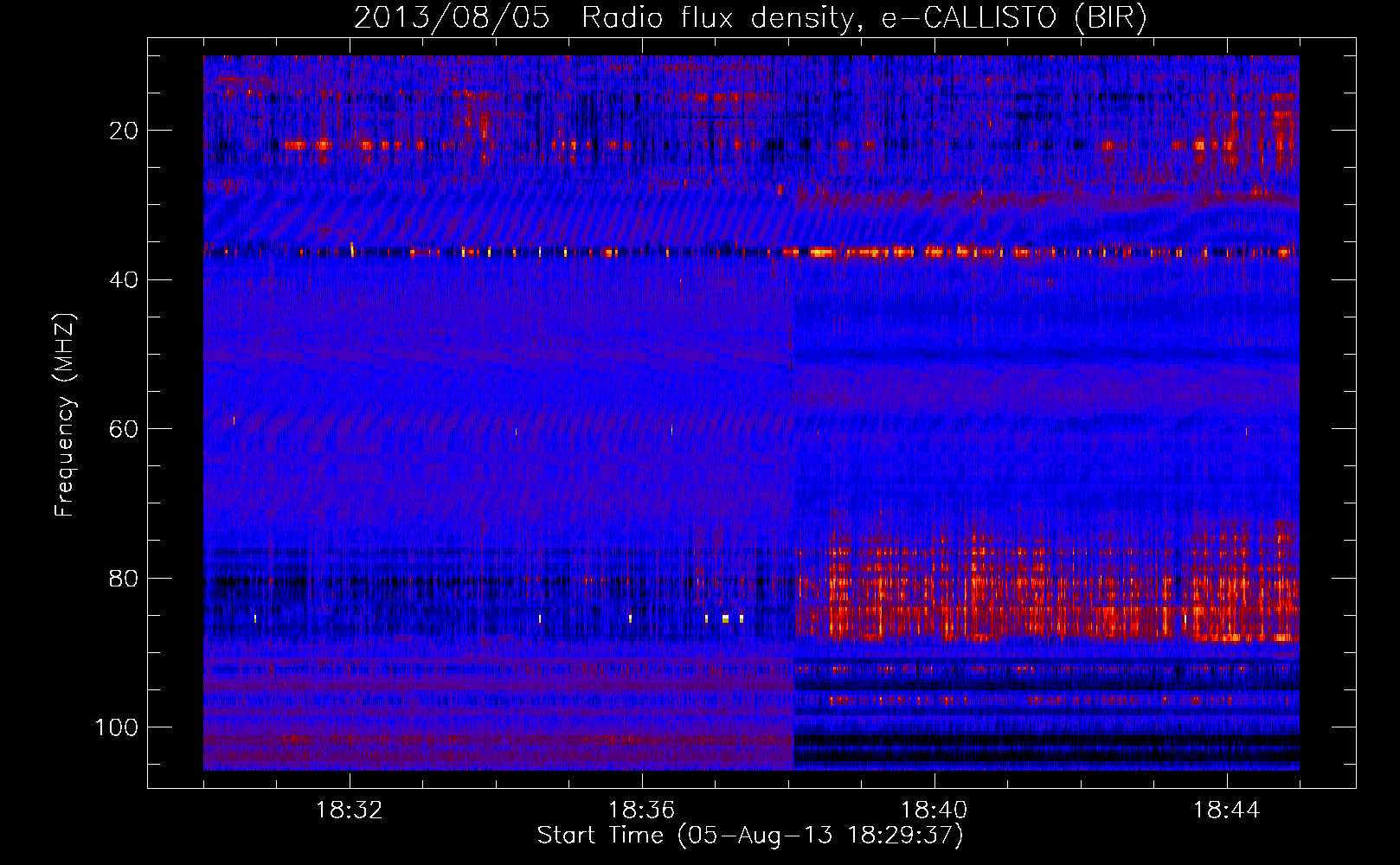Click the time tick label 18:44
Viewport: 1400px width, 865px height.
click(x=1227, y=811)
